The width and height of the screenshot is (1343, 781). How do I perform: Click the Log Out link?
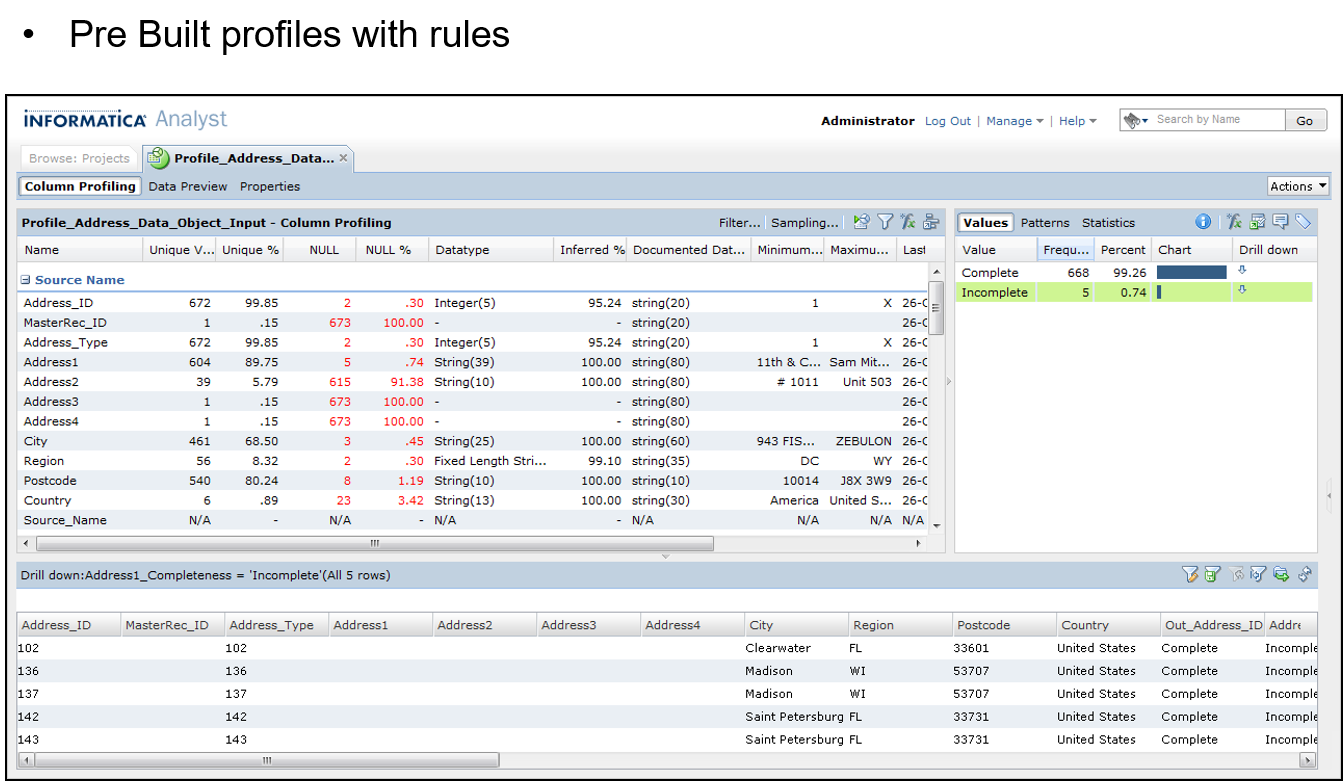click(948, 121)
